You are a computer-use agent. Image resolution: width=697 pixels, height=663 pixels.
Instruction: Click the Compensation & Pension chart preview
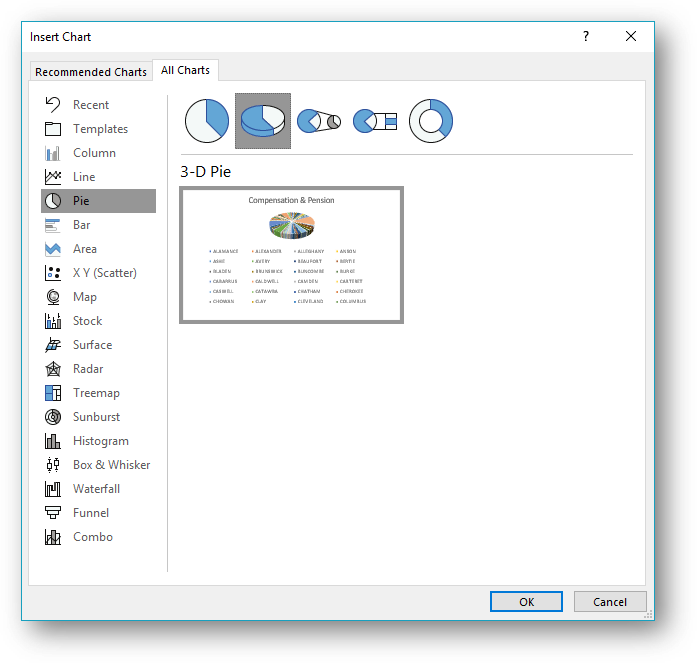(x=291, y=255)
